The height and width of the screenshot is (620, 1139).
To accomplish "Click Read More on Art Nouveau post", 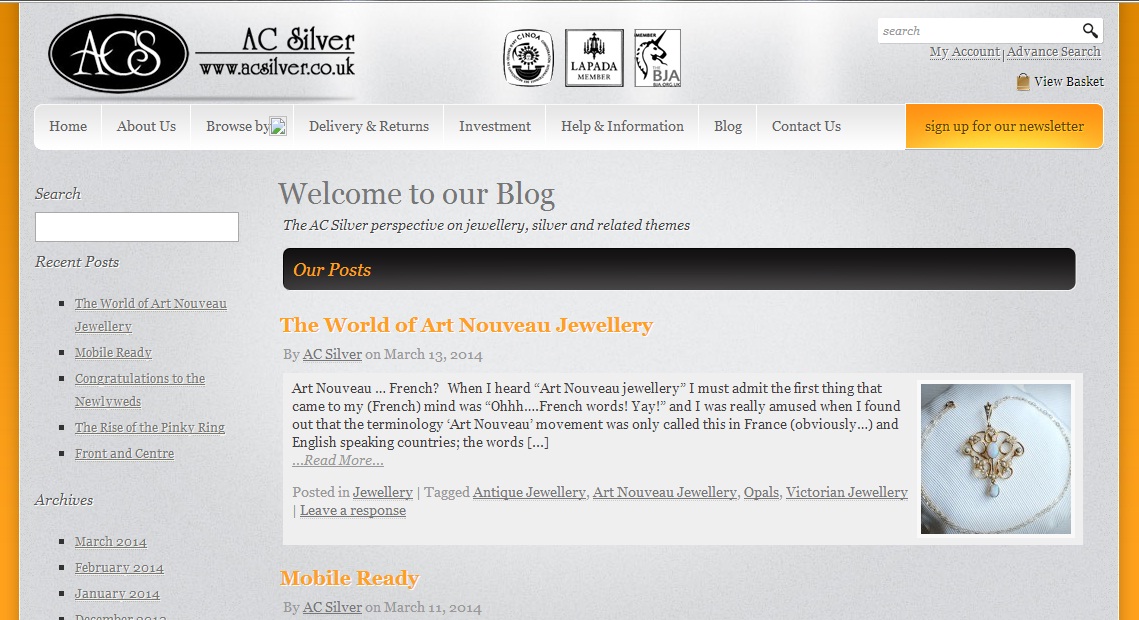I will click(x=338, y=460).
